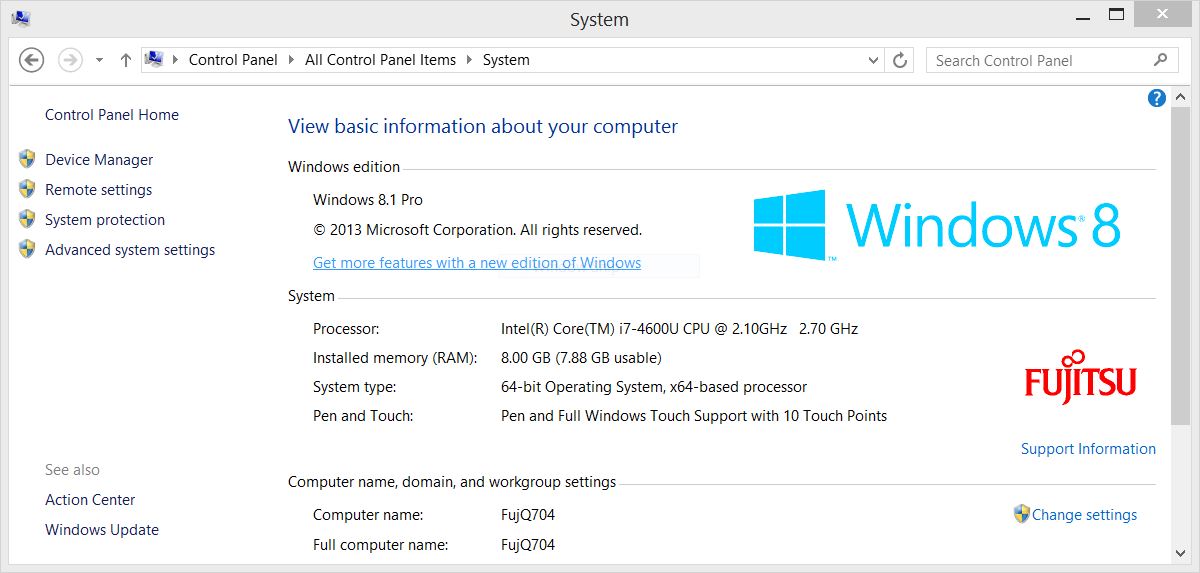Click the shield icon beside Change settings

coord(1022,514)
